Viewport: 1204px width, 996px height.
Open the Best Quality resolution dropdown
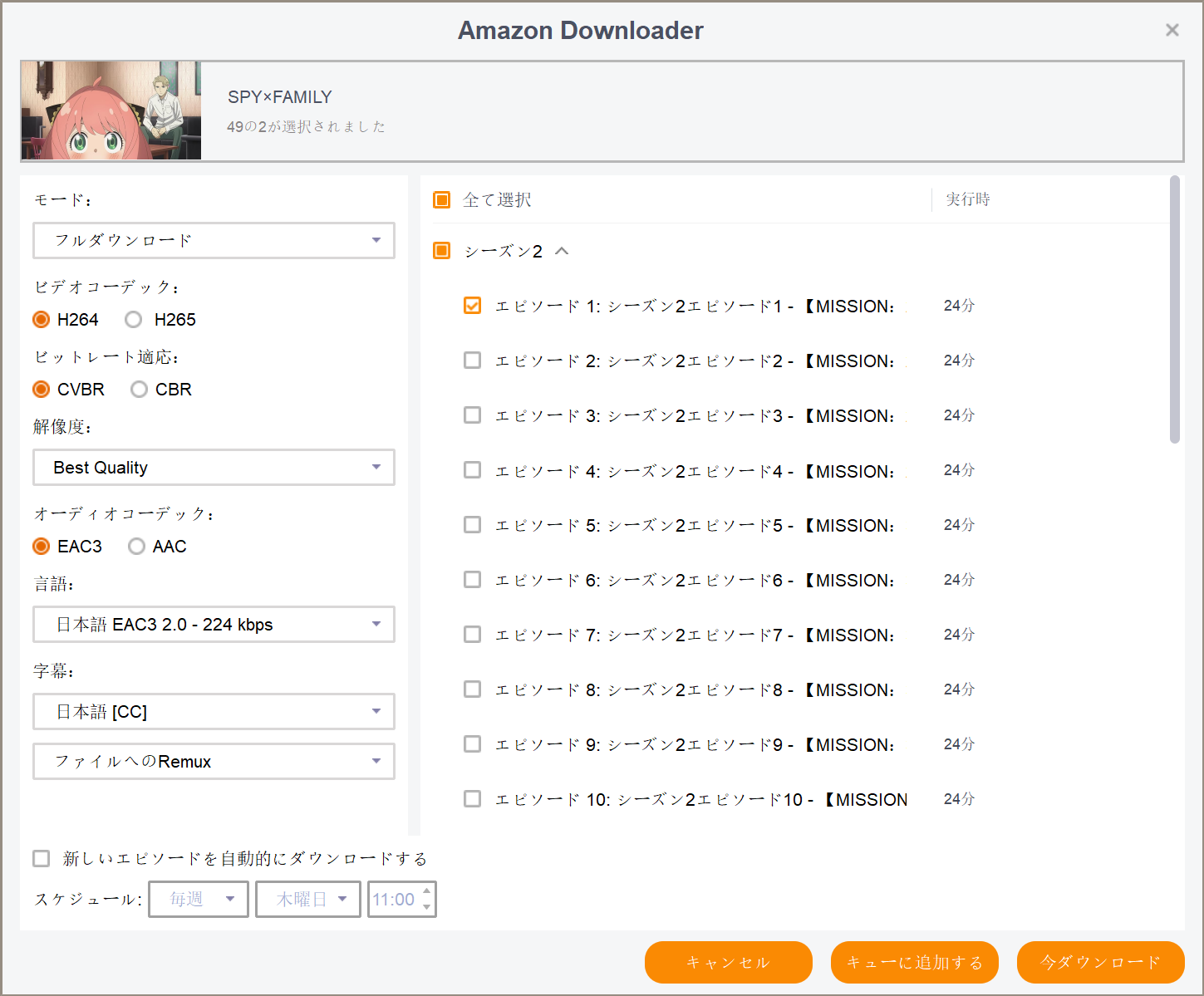click(214, 468)
